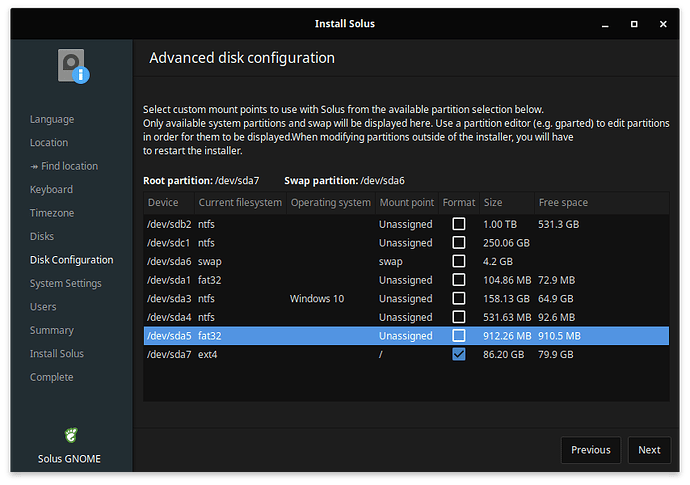Select Users step in sidebar
This screenshot has width=690, height=485.
(43, 307)
